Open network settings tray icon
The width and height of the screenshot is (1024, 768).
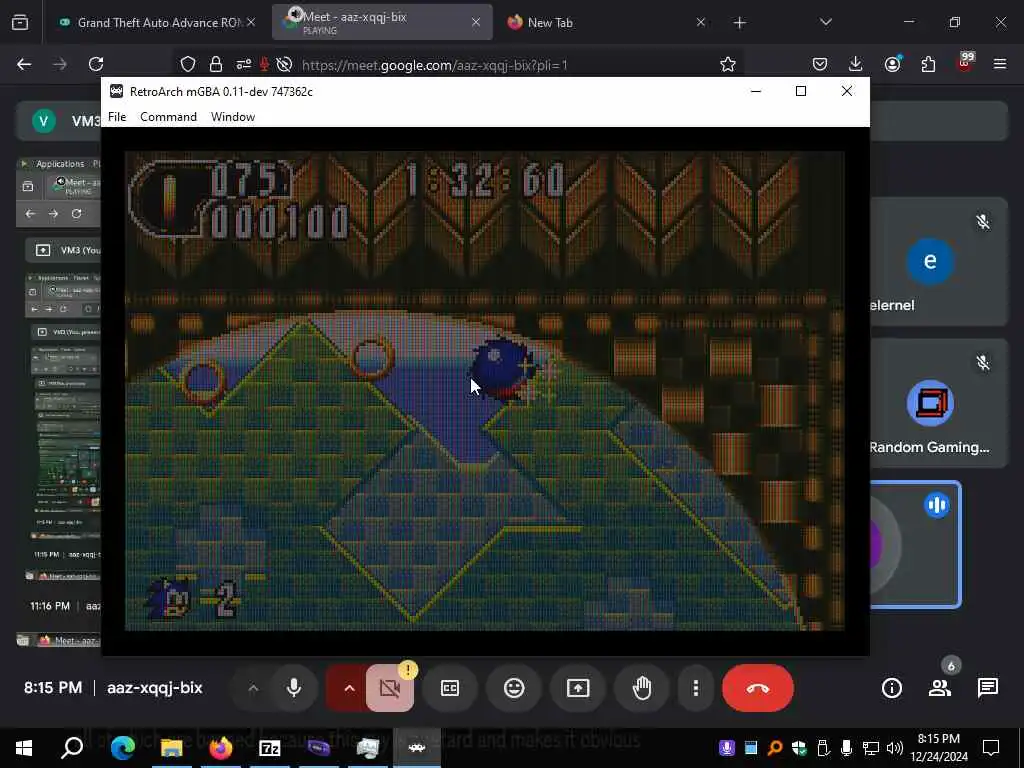871,748
